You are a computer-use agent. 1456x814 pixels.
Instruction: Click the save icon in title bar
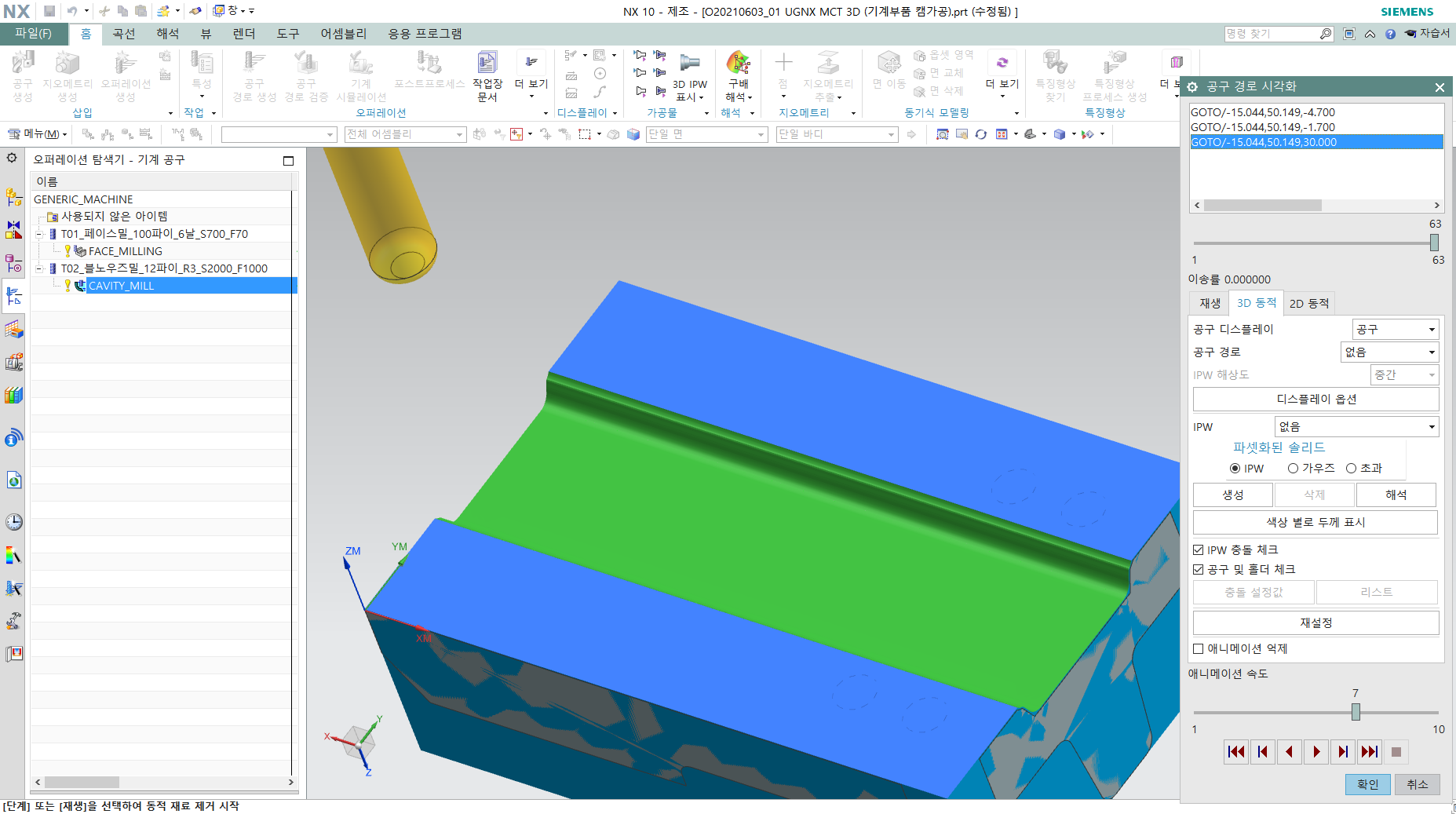tap(49, 11)
